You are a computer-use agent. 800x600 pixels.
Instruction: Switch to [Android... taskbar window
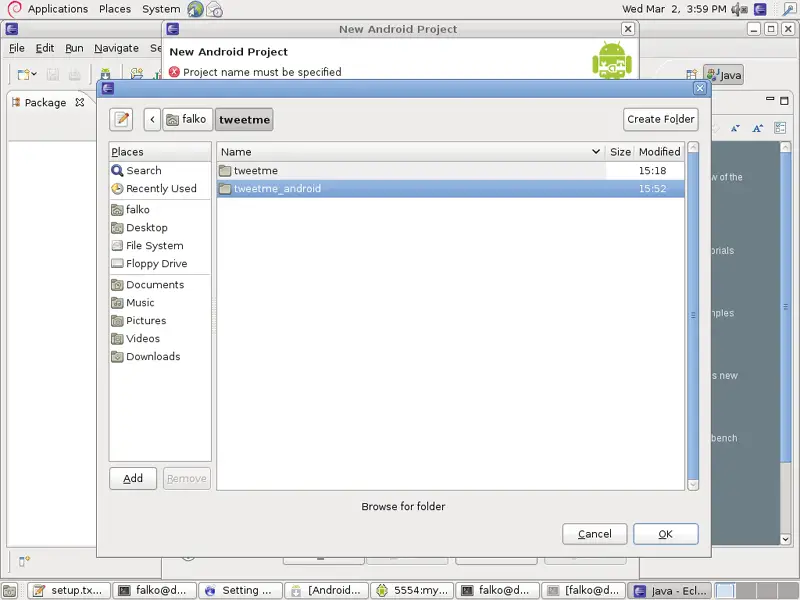pyautogui.click(x=326, y=591)
